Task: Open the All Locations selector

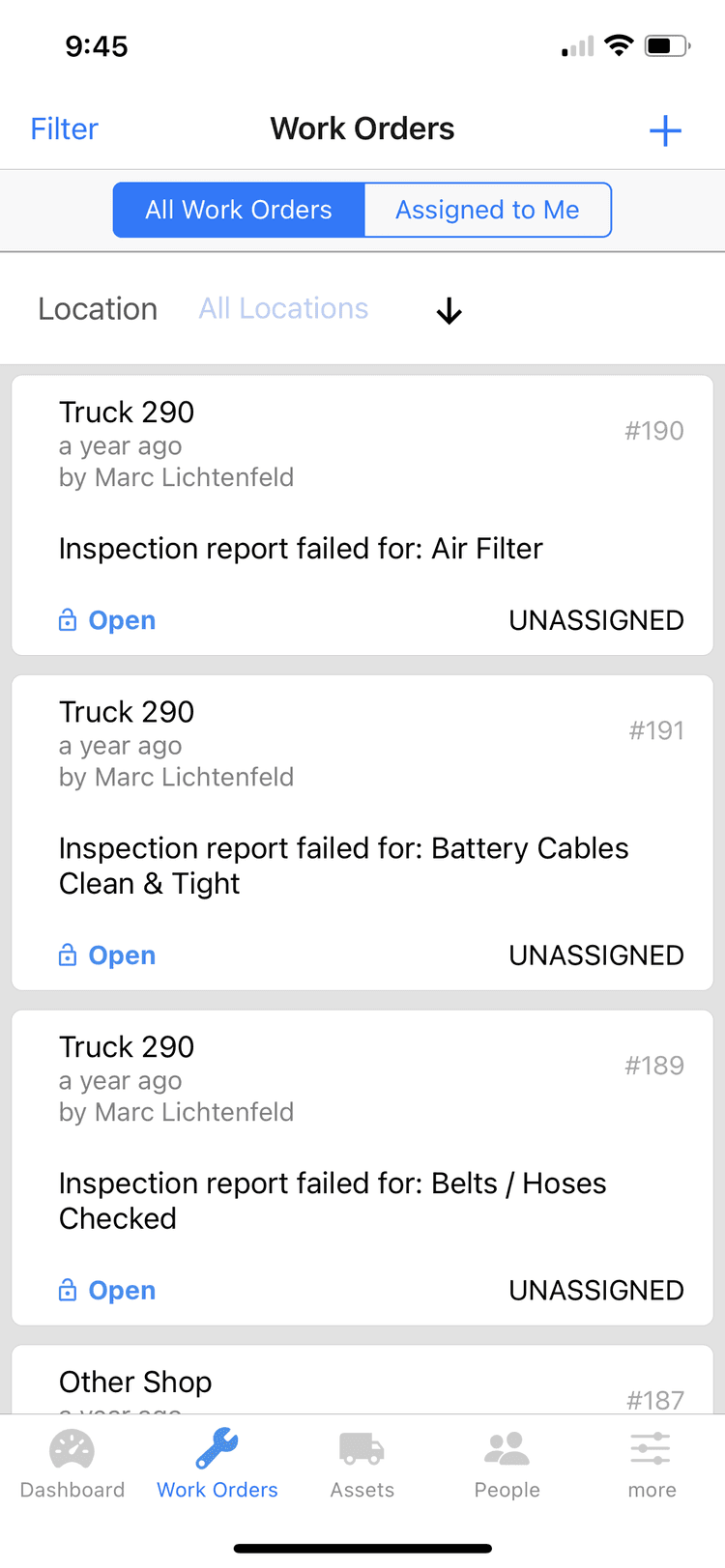Action: click(283, 308)
